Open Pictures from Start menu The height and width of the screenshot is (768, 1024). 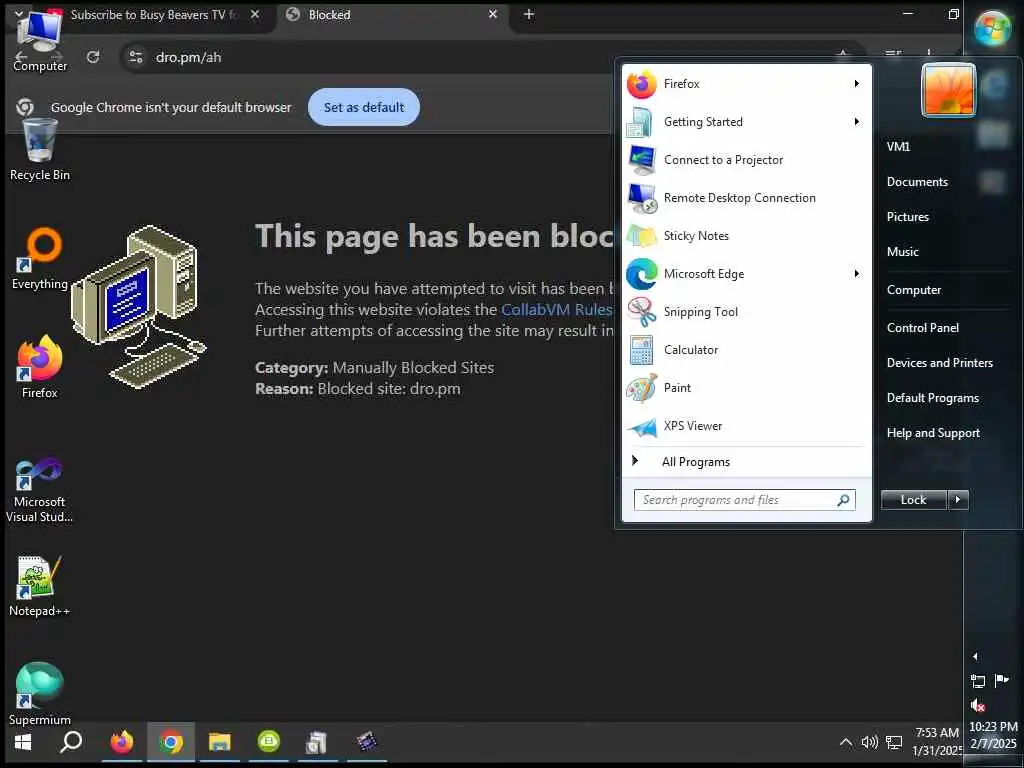tap(908, 217)
